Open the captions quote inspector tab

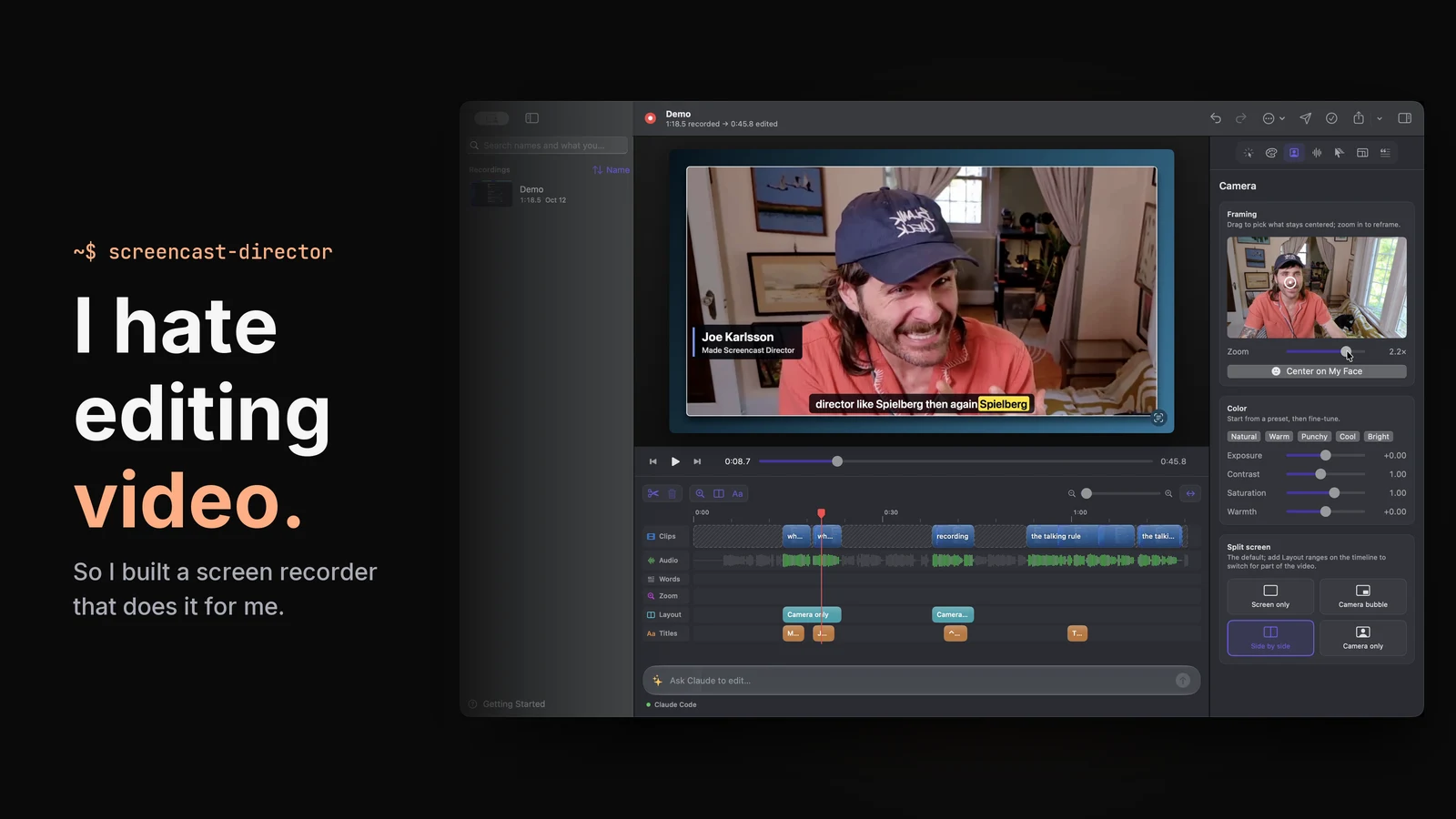1385,153
